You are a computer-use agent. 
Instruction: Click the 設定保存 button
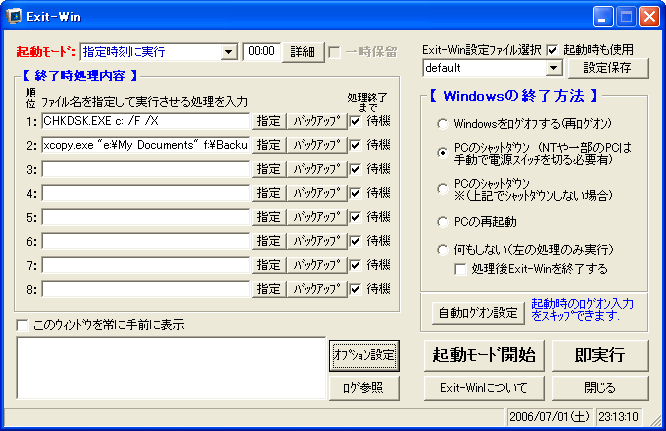point(608,68)
